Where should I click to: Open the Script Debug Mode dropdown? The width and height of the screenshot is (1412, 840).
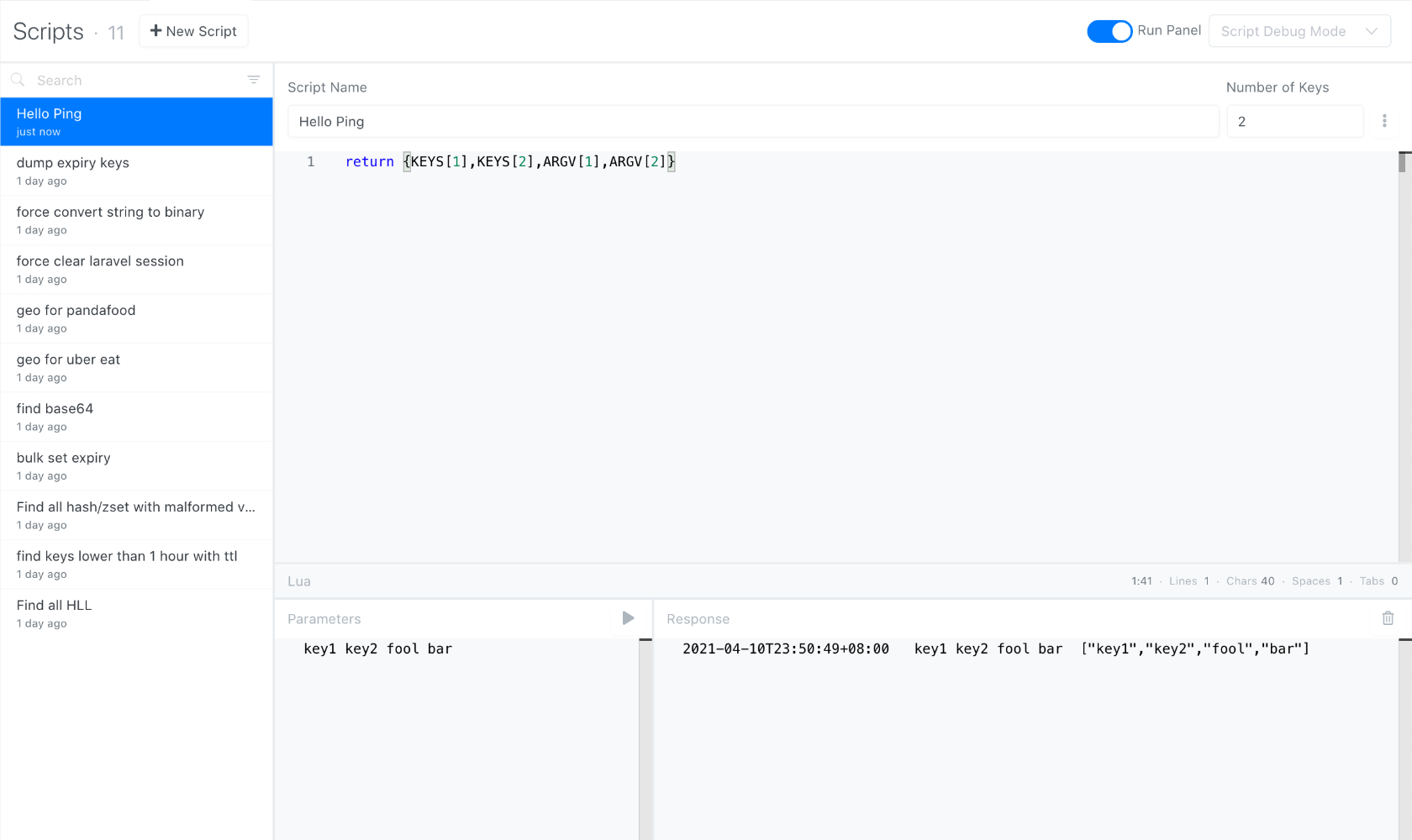[1299, 31]
